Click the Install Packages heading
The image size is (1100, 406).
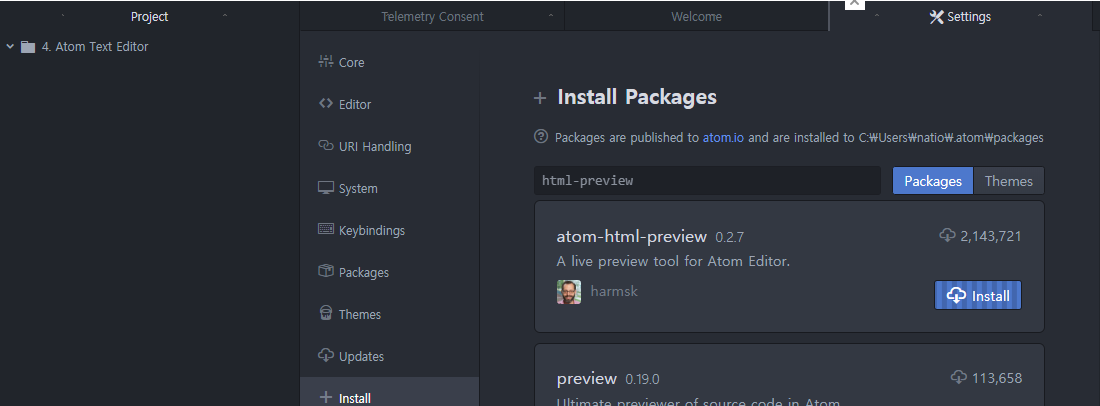tap(637, 97)
